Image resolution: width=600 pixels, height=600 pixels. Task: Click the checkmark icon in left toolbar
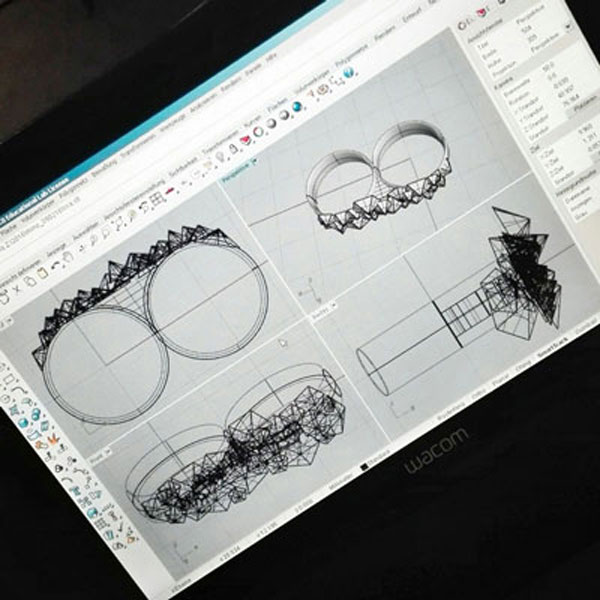tap(122, 527)
